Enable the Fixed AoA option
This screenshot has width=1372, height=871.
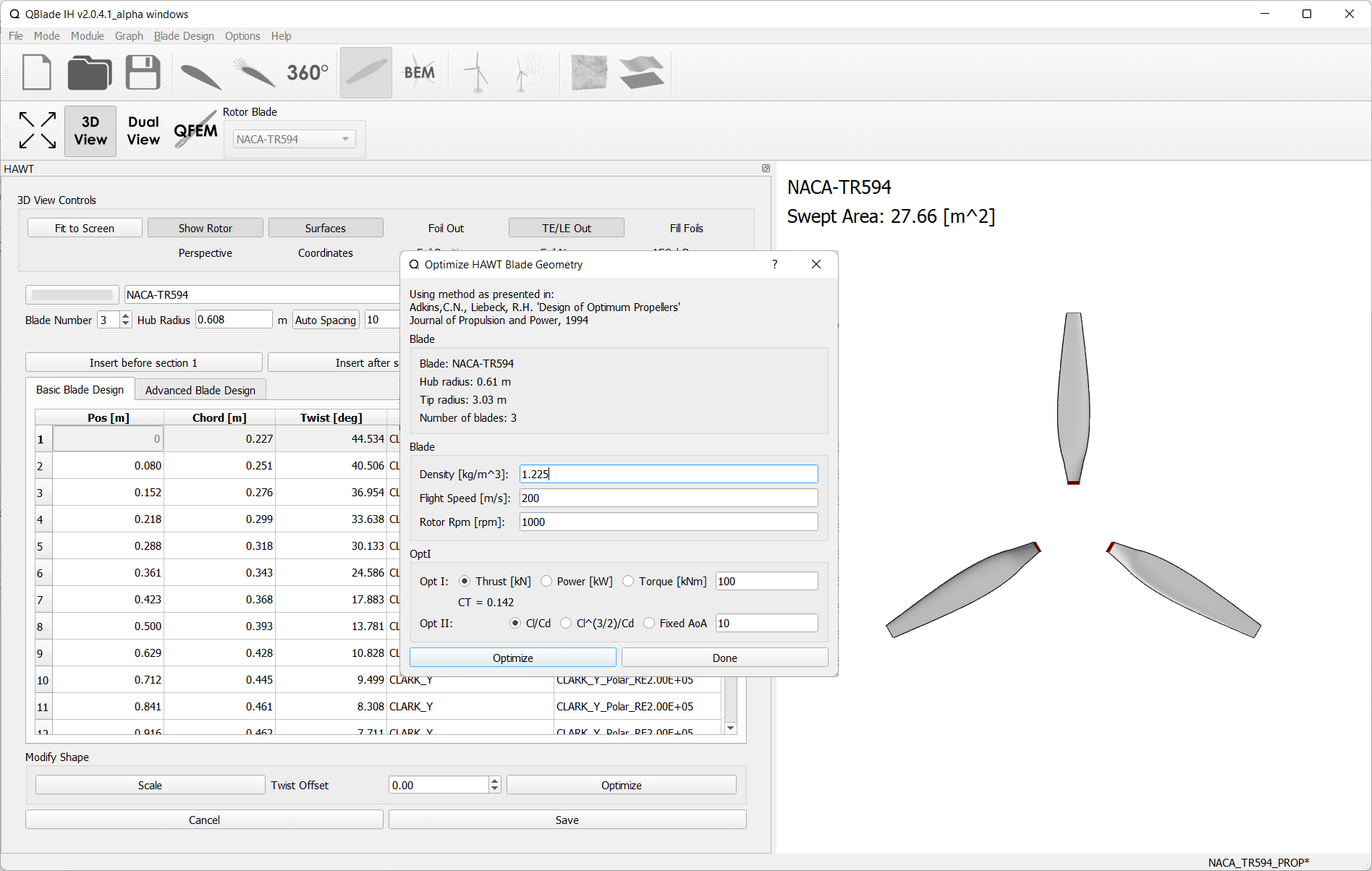click(649, 623)
